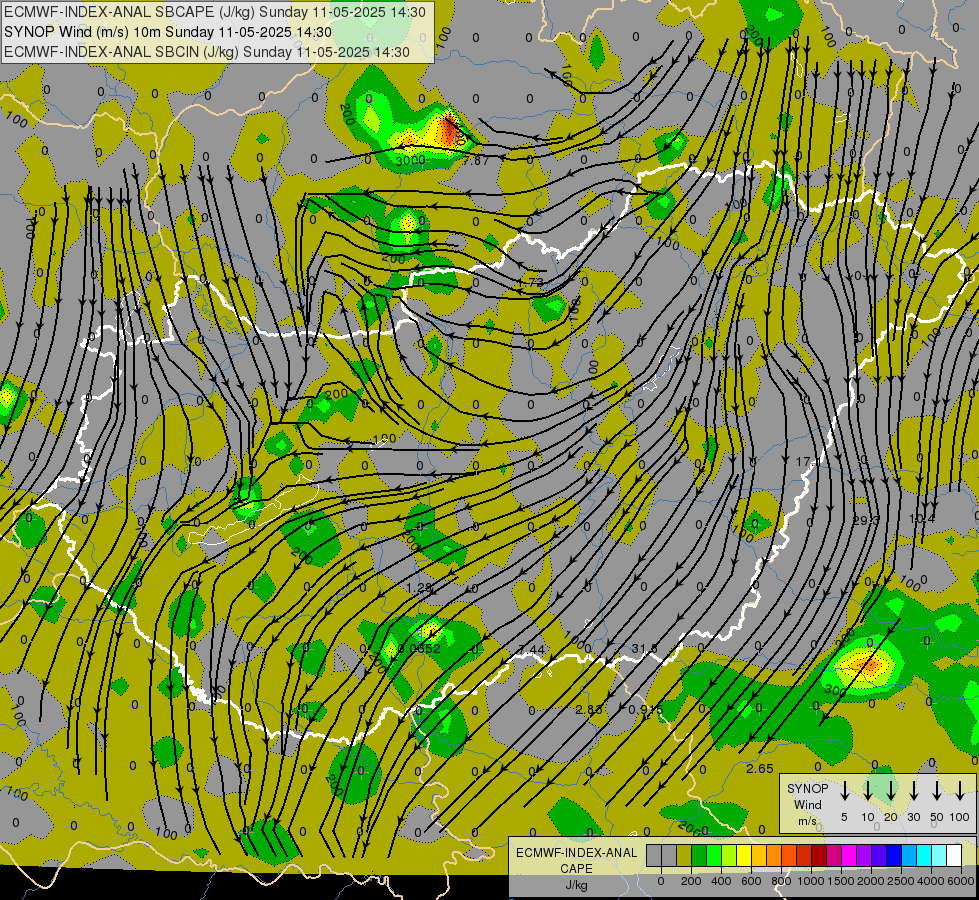Click the 7.44 value label
The image size is (979, 900).
pyautogui.click(x=532, y=650)
